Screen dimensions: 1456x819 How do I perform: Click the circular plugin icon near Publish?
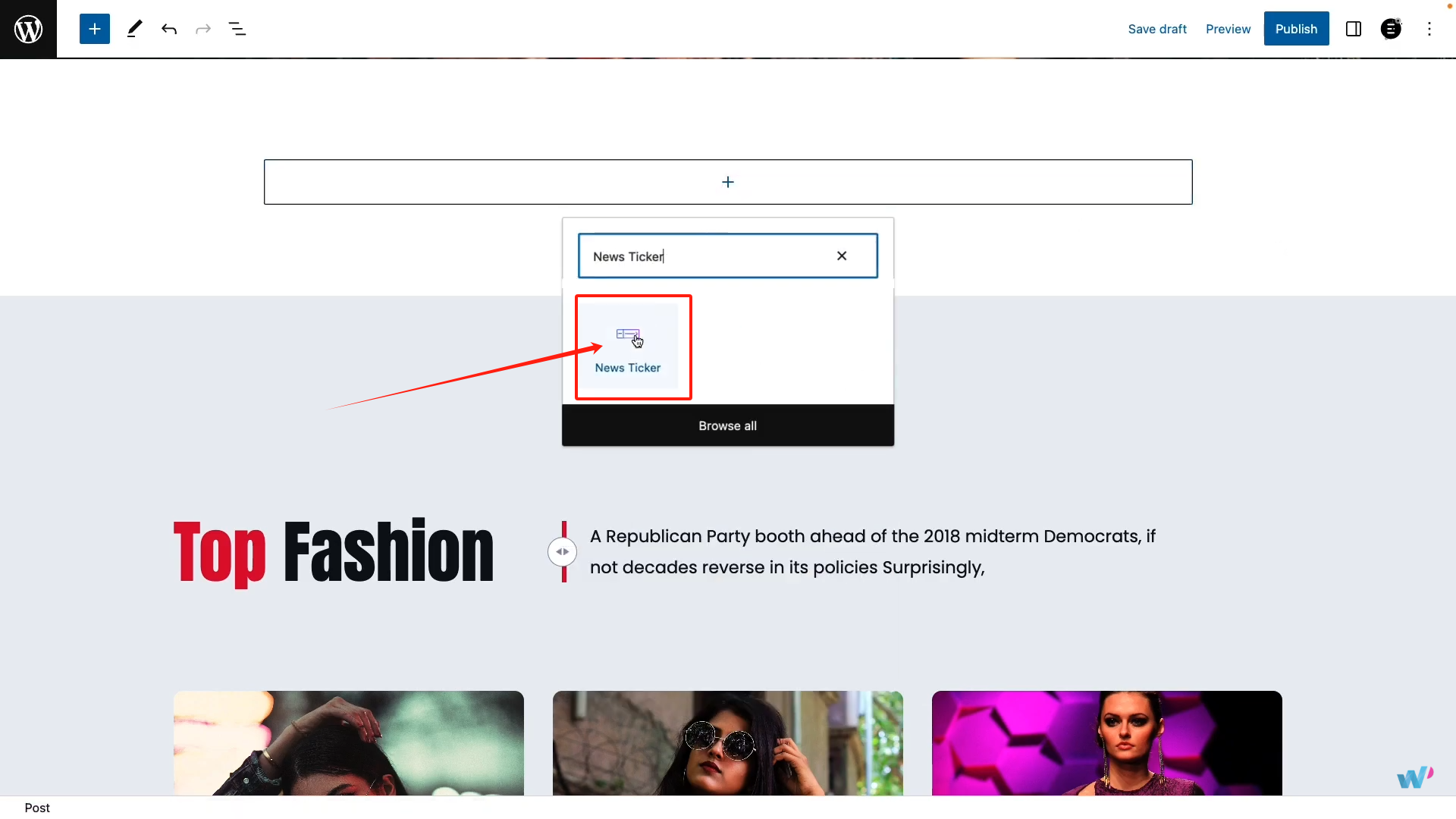(1391, 29)
